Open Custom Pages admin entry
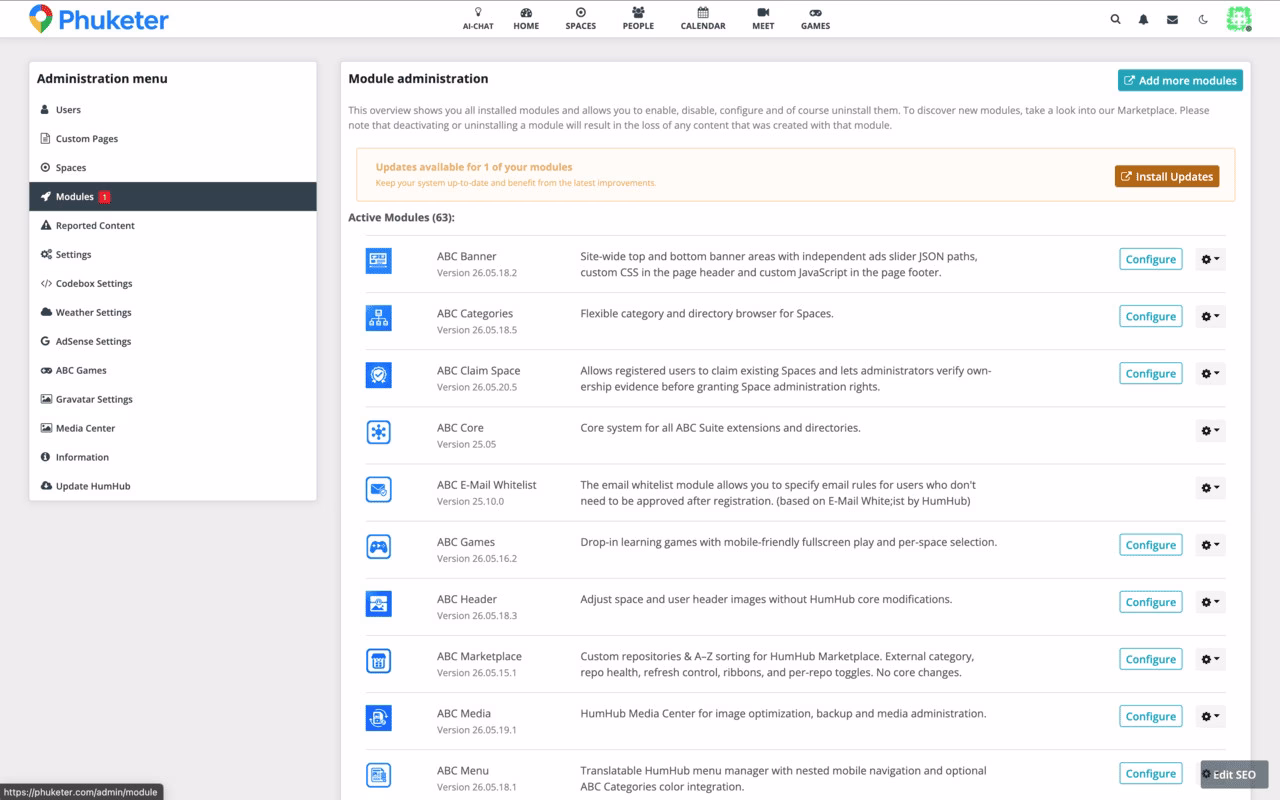Screen dimensions: 1280x800 [173, 139]
